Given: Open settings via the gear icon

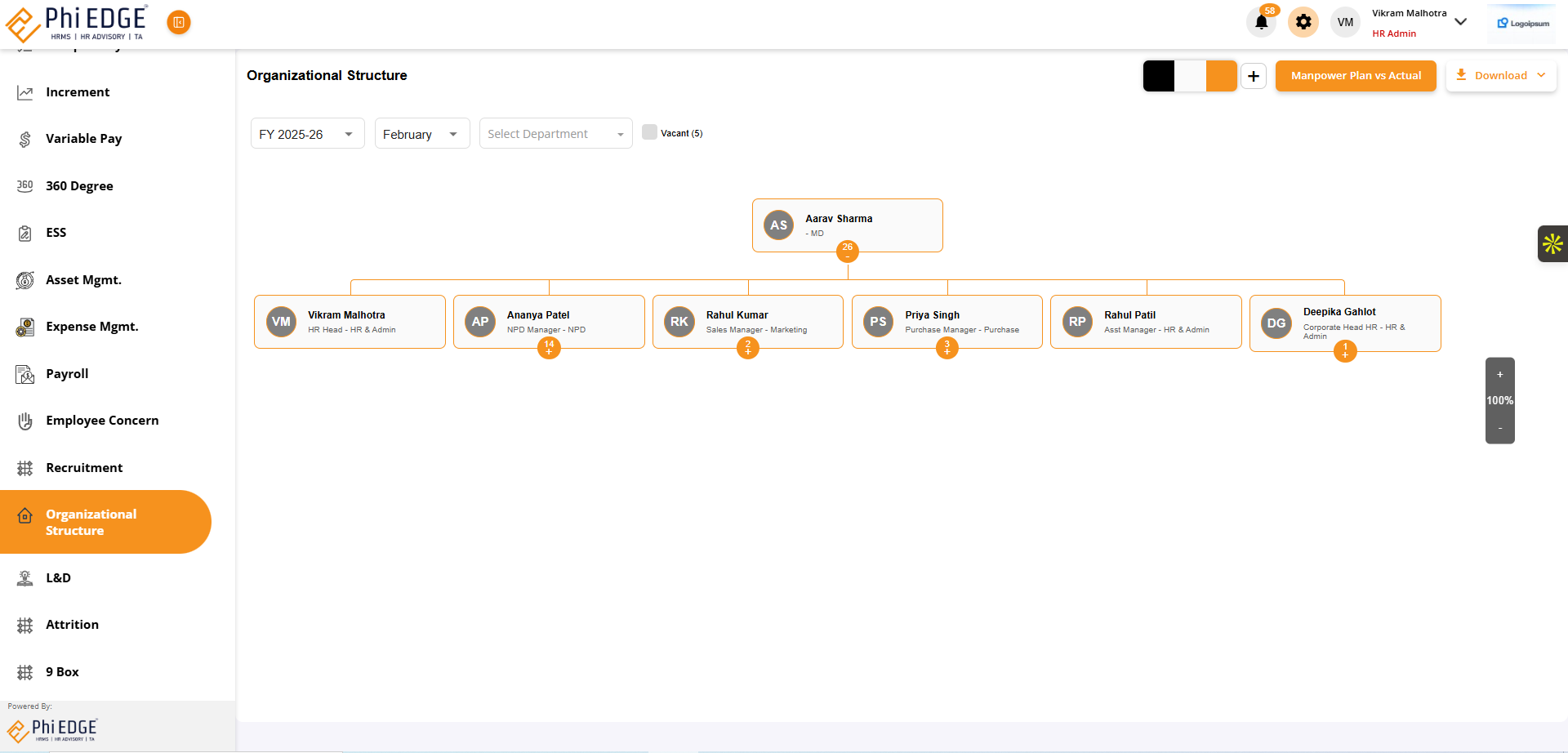Looking at the screenshot, I should click(x=1303, y=22).
